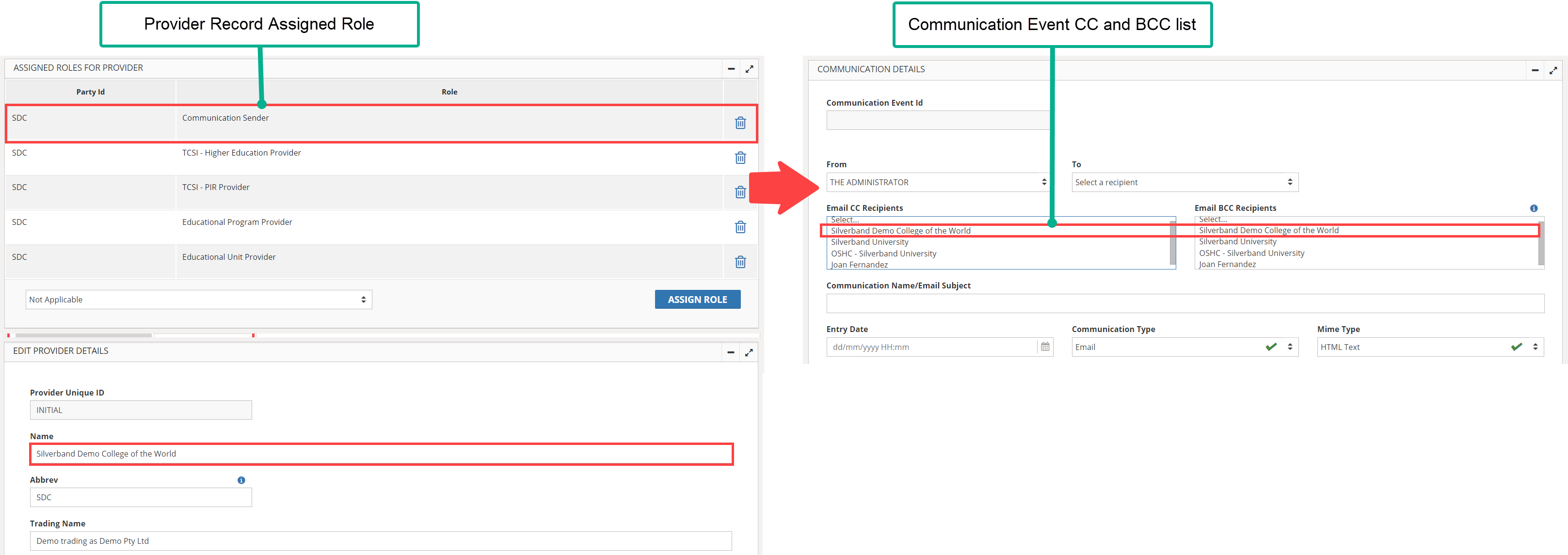Screen dimensions: 1568x555
Task: Click the Email CC Recipients list scrollbar
Action: (1172, 243)
